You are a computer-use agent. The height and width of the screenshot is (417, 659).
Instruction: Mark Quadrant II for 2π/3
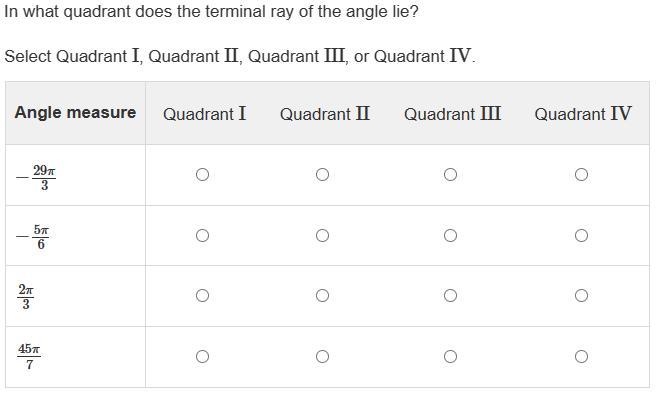coord(322,296)
